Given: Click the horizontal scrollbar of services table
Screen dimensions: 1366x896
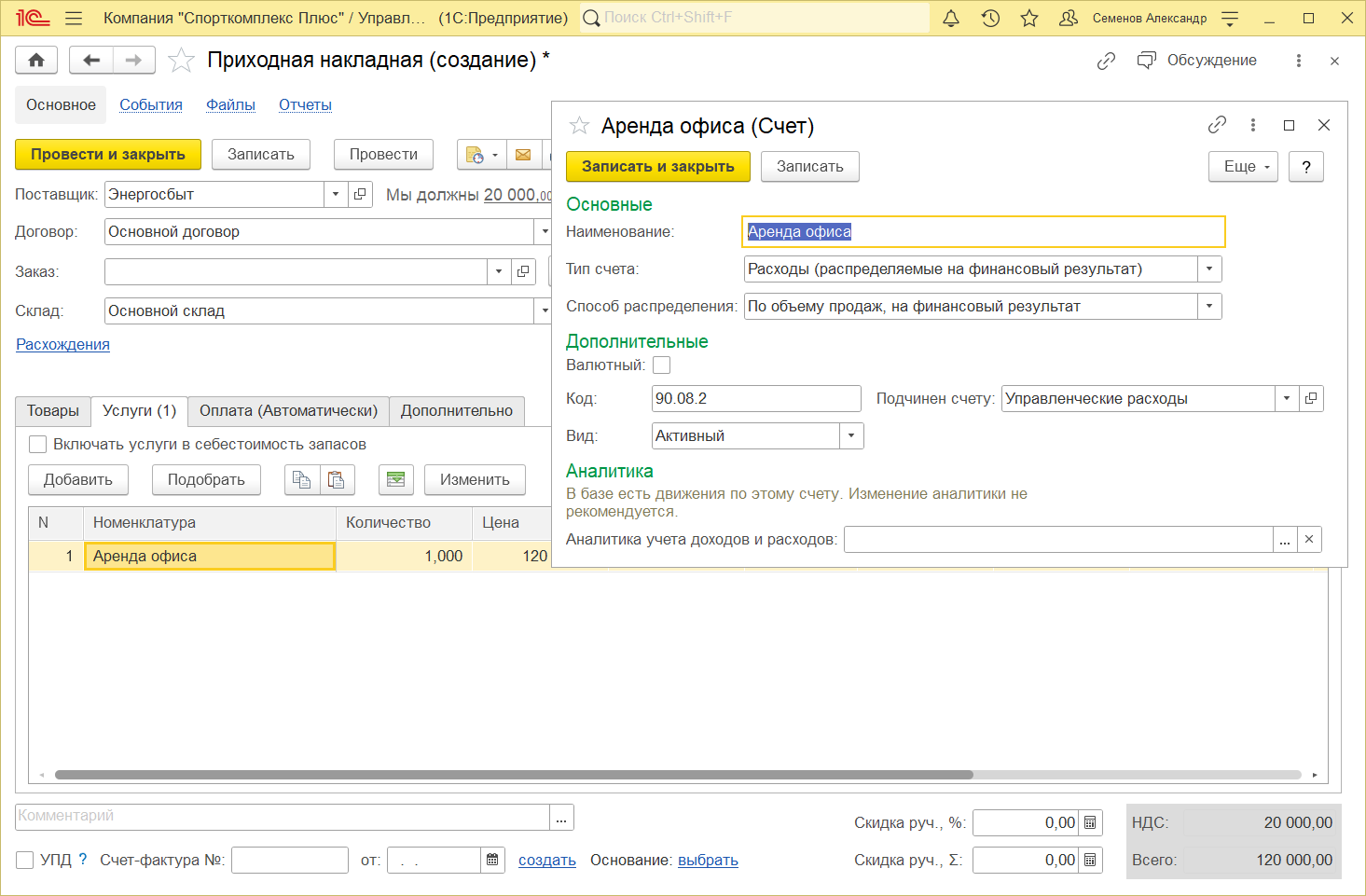Looking at the screenshot, I should coord(514,775).
